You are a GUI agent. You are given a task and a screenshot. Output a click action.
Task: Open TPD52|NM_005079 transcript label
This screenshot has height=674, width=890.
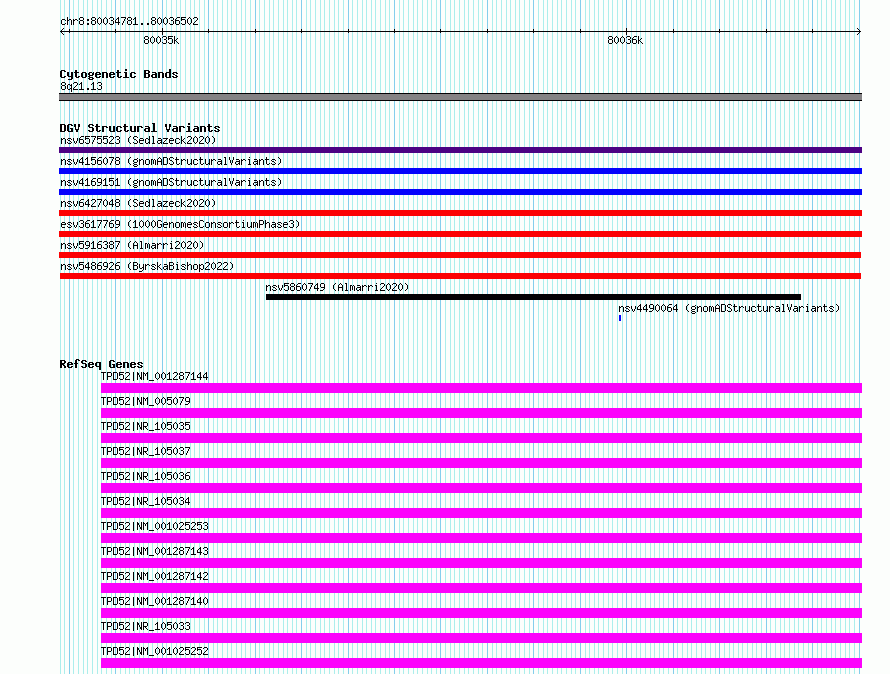[x=146, y=401]
